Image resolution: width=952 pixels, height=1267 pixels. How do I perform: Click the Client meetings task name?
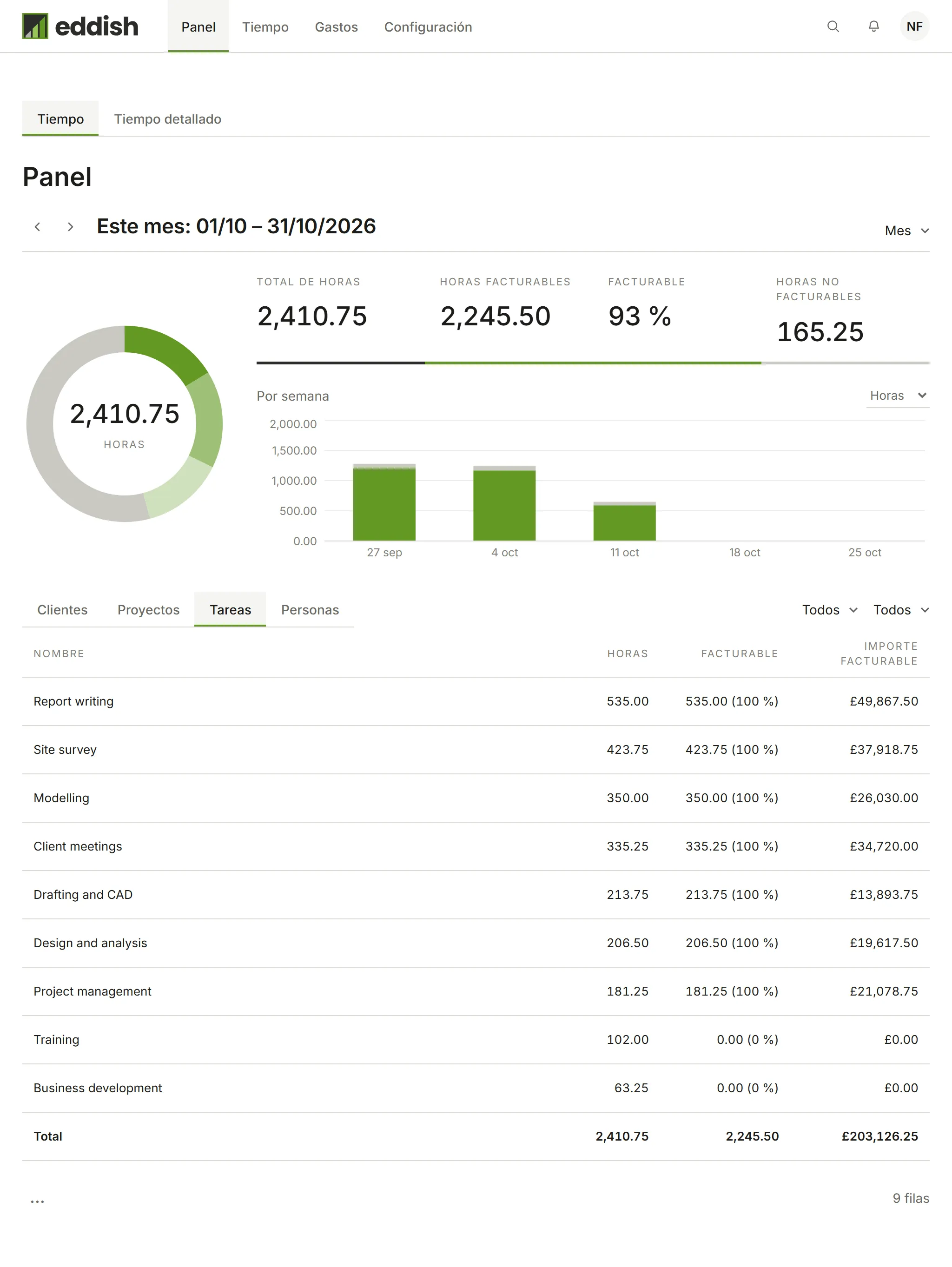77,846
